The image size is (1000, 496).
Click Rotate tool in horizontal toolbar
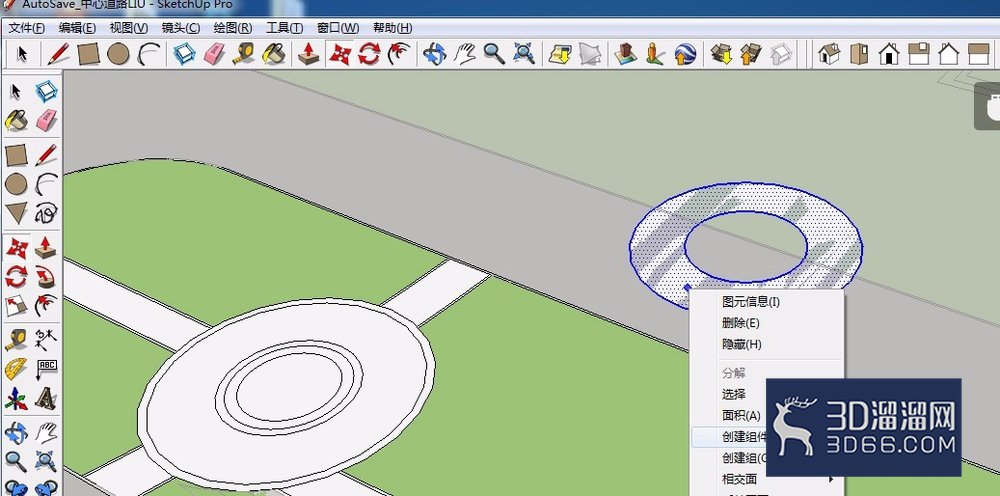pyautogui.click(x=369, y=54)
